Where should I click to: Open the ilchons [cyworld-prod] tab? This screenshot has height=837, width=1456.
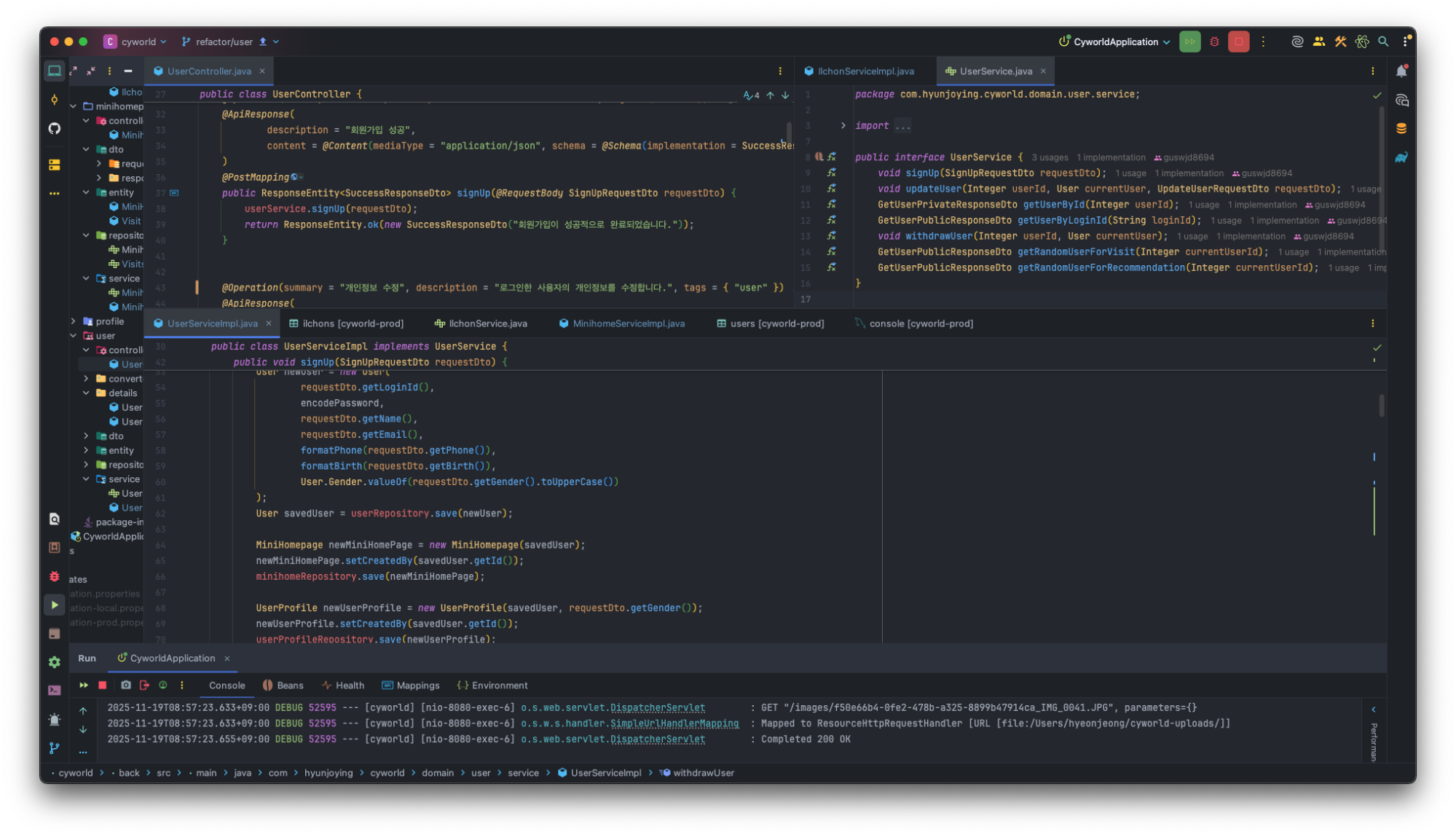click(346, 323)
